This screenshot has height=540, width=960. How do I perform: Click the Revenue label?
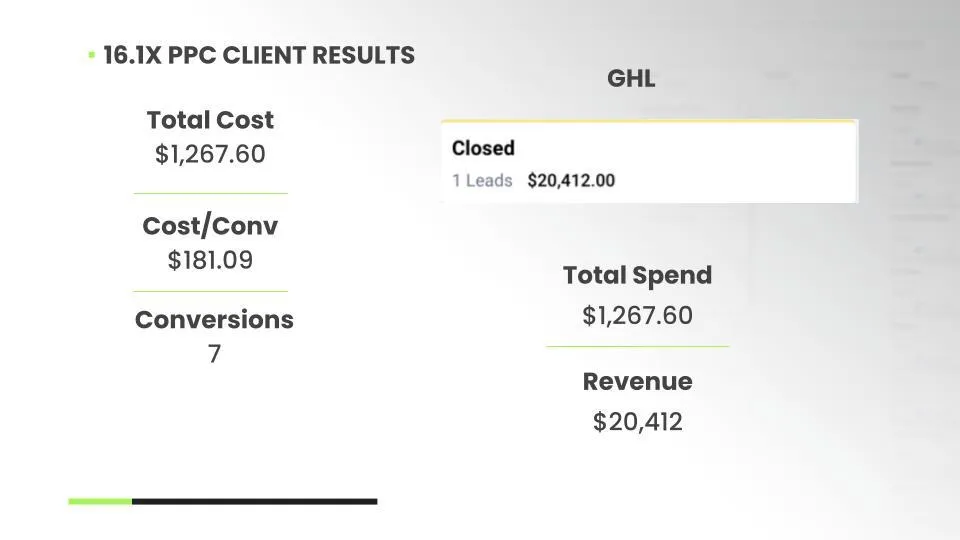[x=637, y=381]
